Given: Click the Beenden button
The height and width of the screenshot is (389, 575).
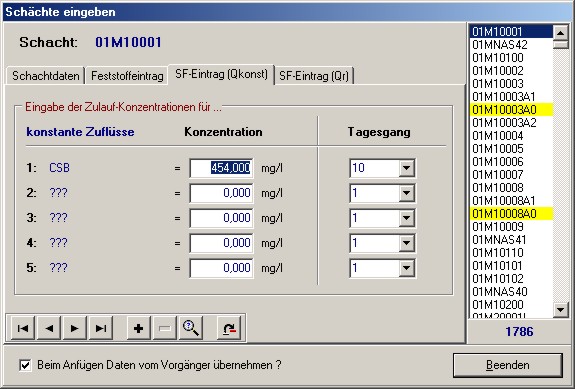Looking at the screenshot, I should coord(508,365).
